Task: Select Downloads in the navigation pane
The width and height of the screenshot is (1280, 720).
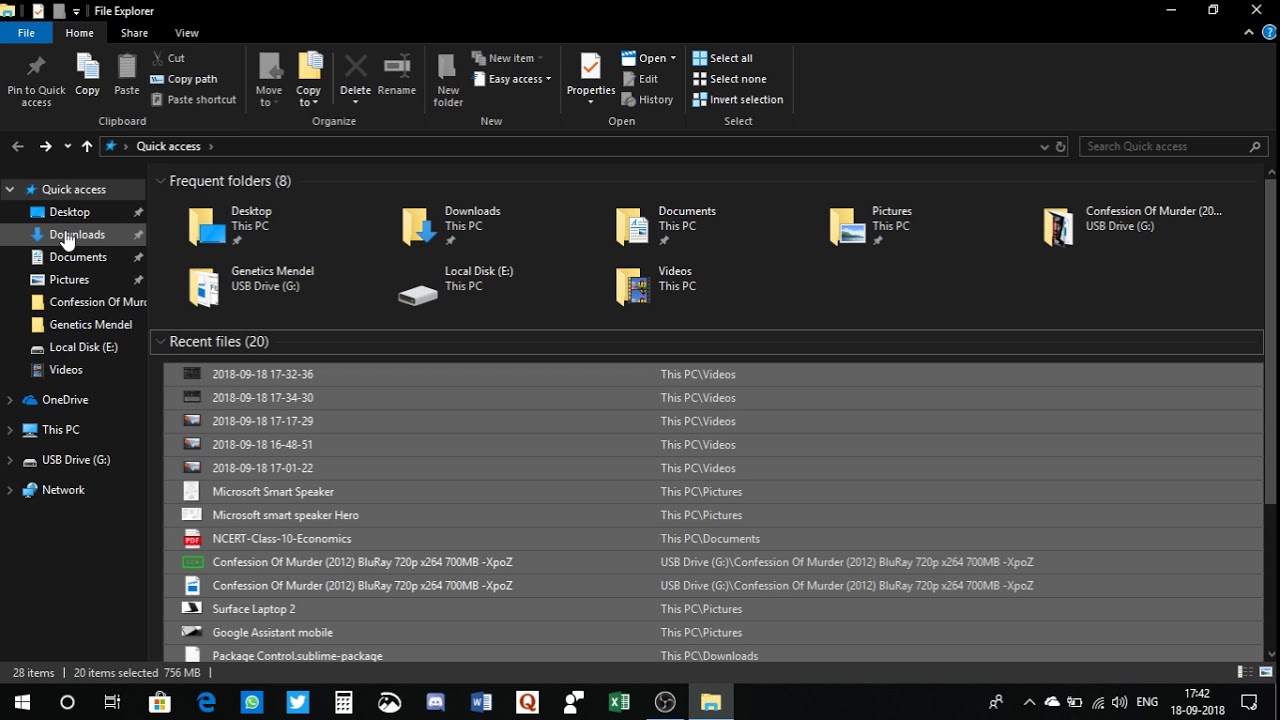Action: click(x=77, y=234)
